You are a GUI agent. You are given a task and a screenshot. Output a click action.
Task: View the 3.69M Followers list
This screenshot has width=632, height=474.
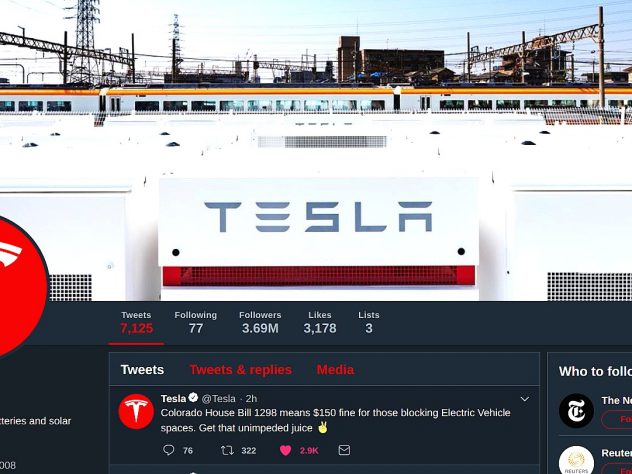click(x=260, y=322)
